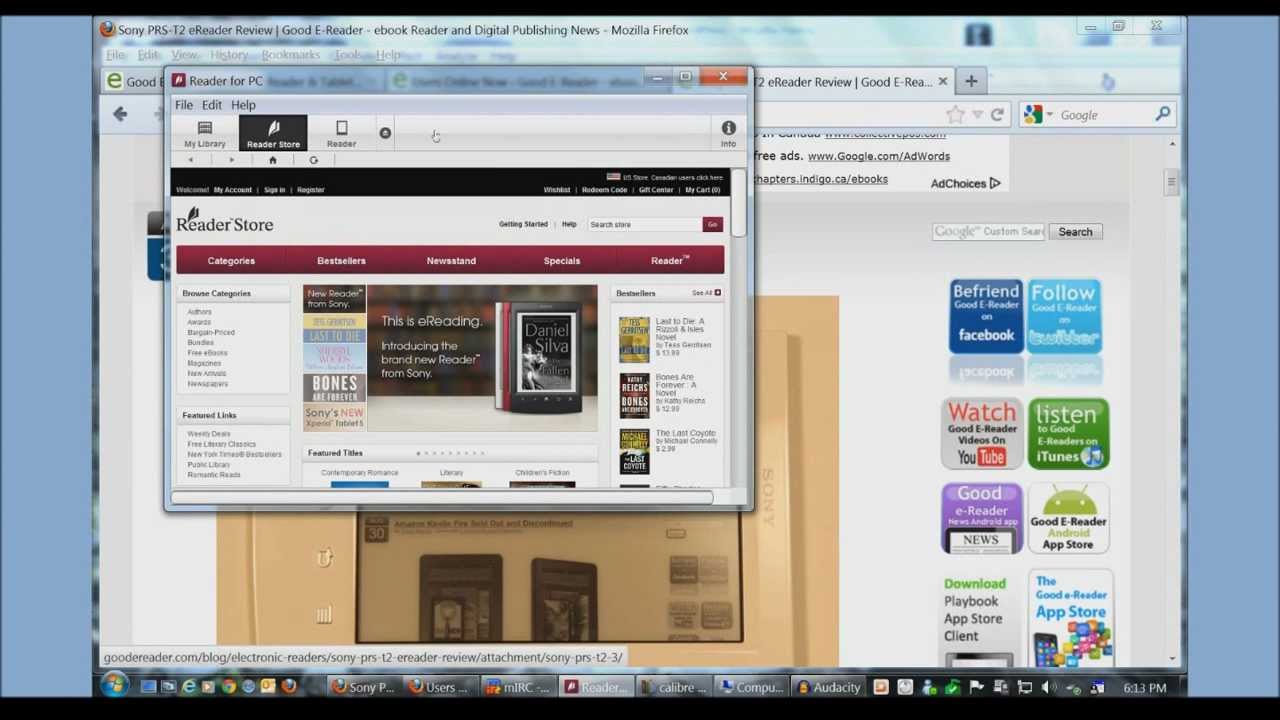The width and height of the screenshot is (1280, 720).
Task: Open the Specials store tab
Action: (562, 261)
